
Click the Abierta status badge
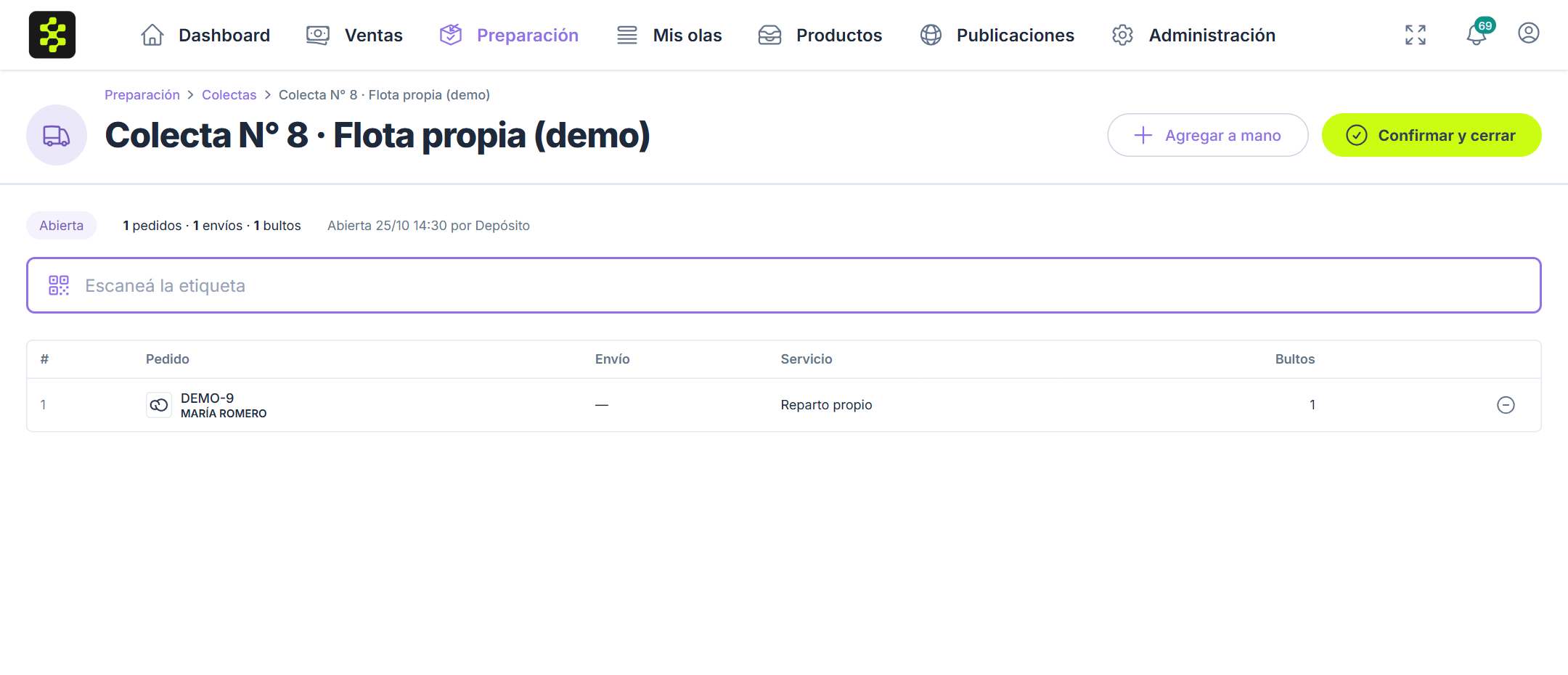click(x=62, y=226)
